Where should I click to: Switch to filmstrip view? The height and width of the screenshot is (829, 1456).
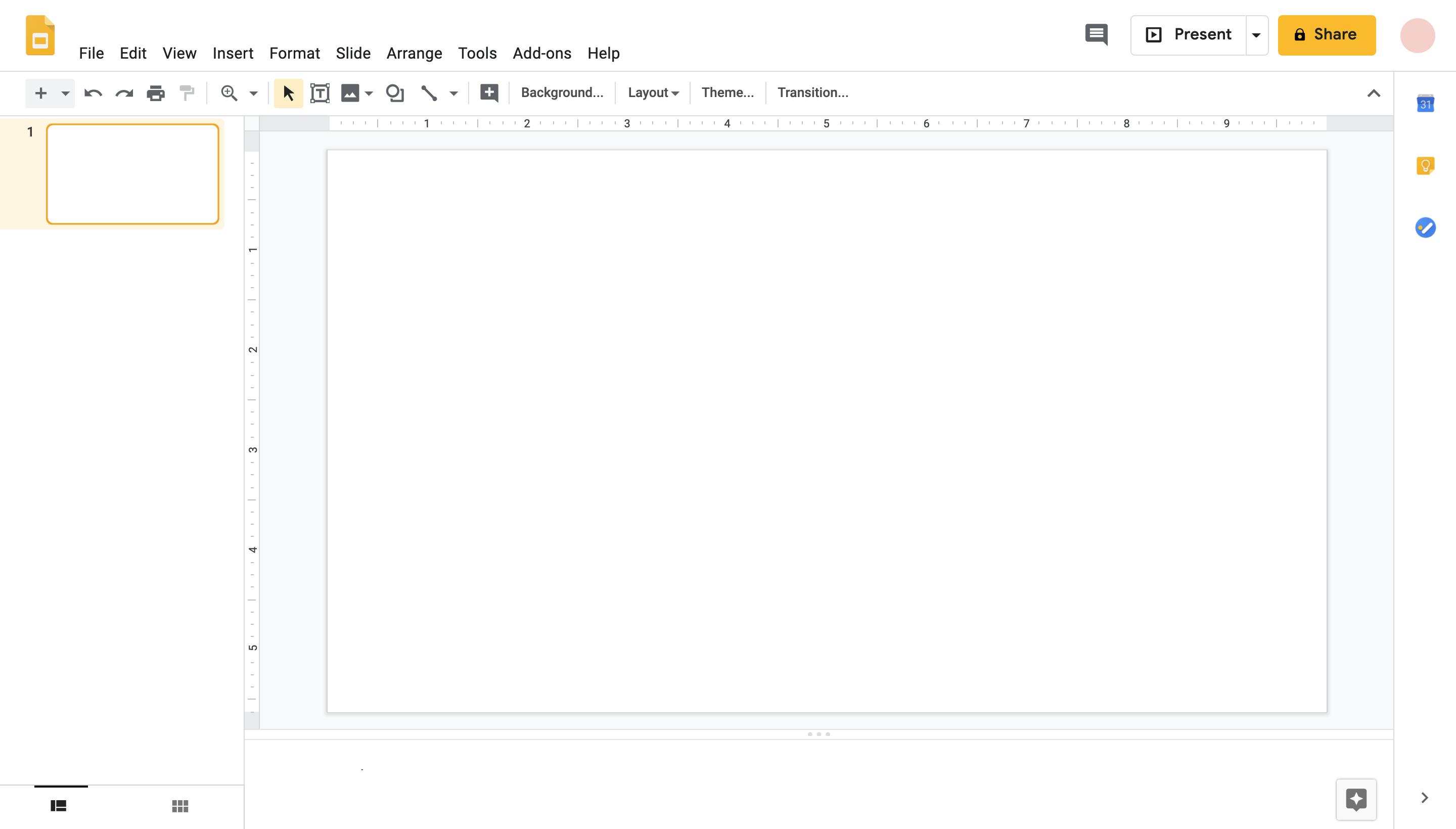(x=59, y=806)
